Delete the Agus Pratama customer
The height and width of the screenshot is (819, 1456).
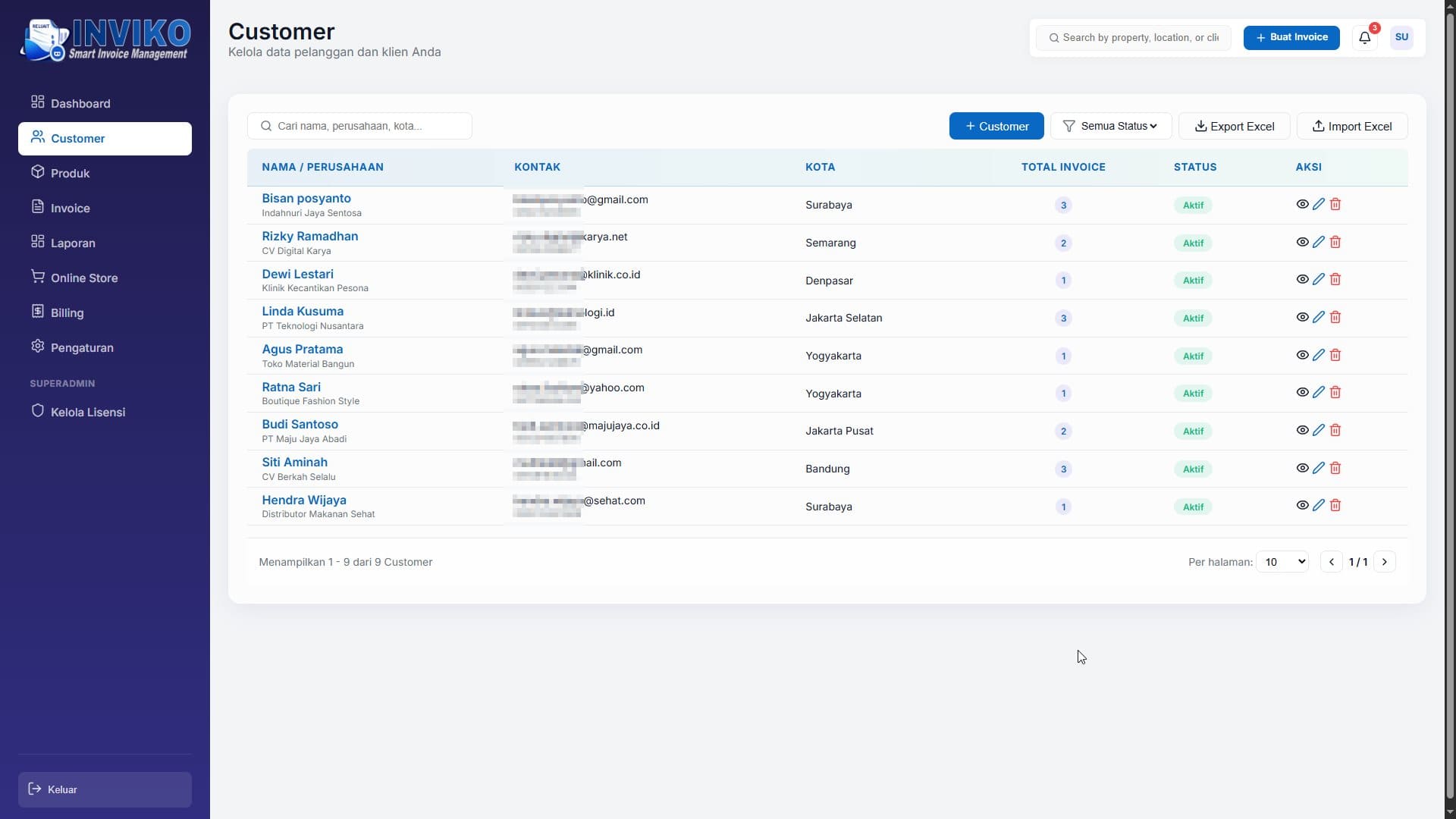pos(1335,355)
